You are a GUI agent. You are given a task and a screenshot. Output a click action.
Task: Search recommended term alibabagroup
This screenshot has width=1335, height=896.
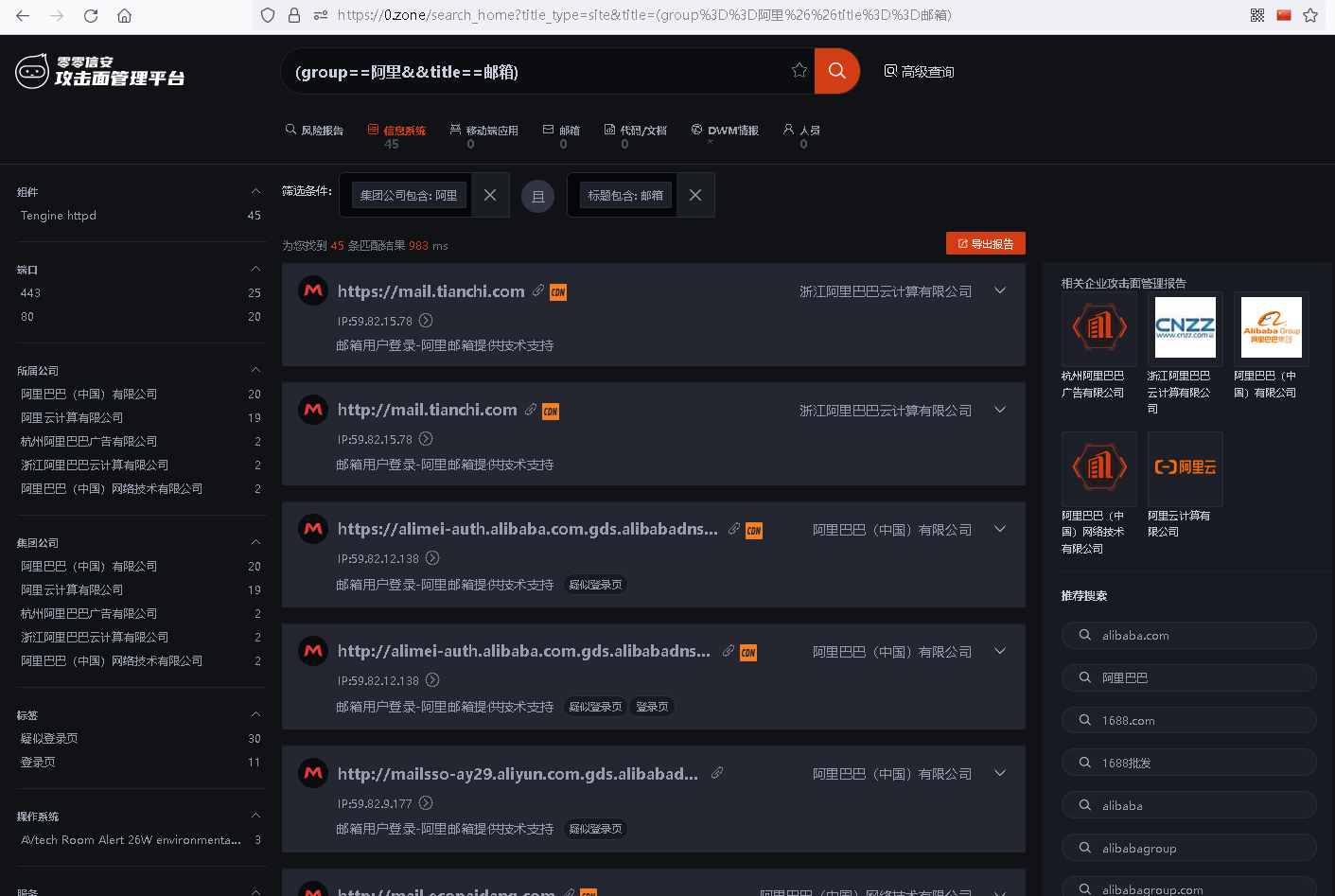click(x=1188, y=848)
